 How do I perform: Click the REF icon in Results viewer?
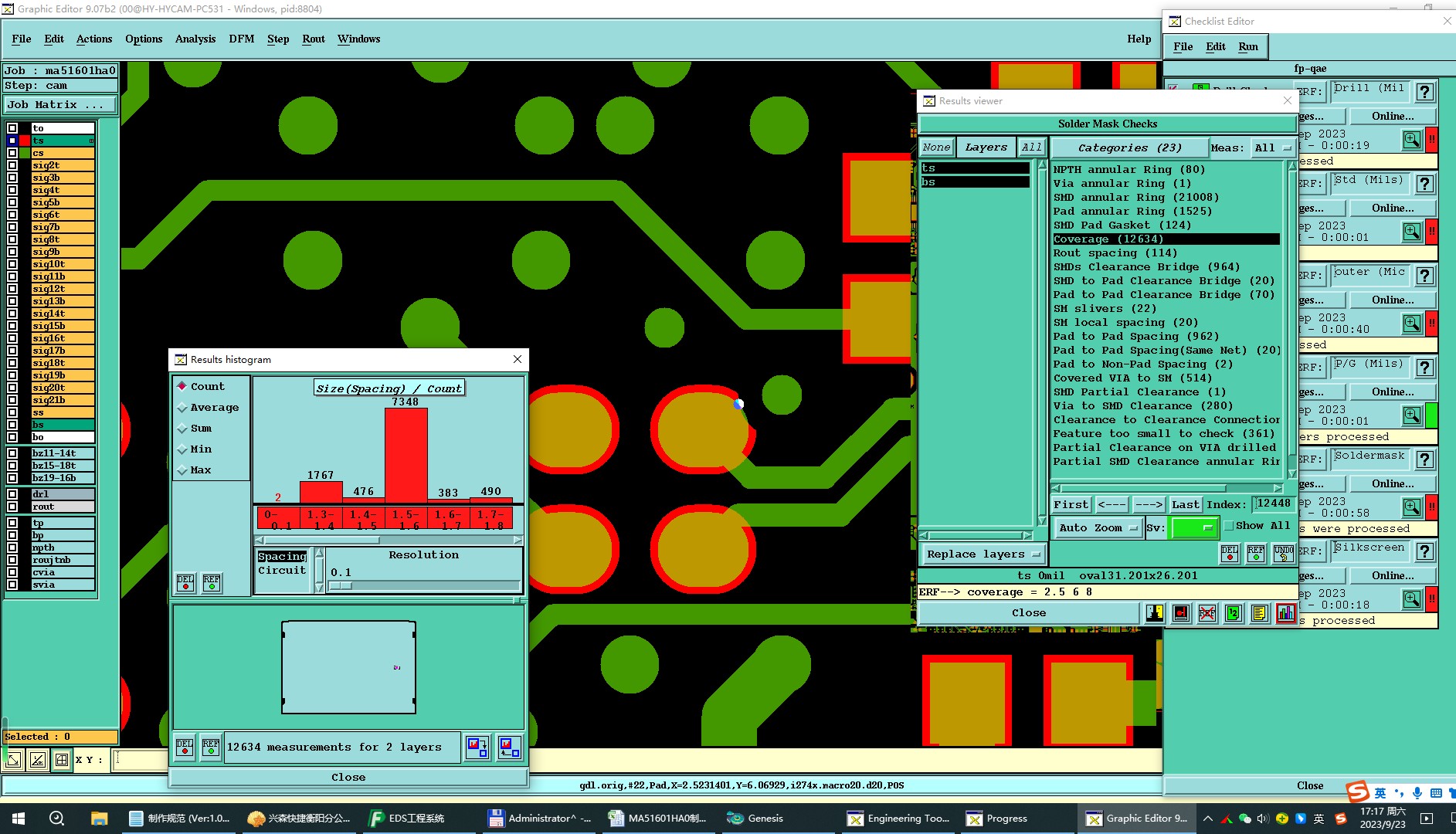(x=1257, y=553)
